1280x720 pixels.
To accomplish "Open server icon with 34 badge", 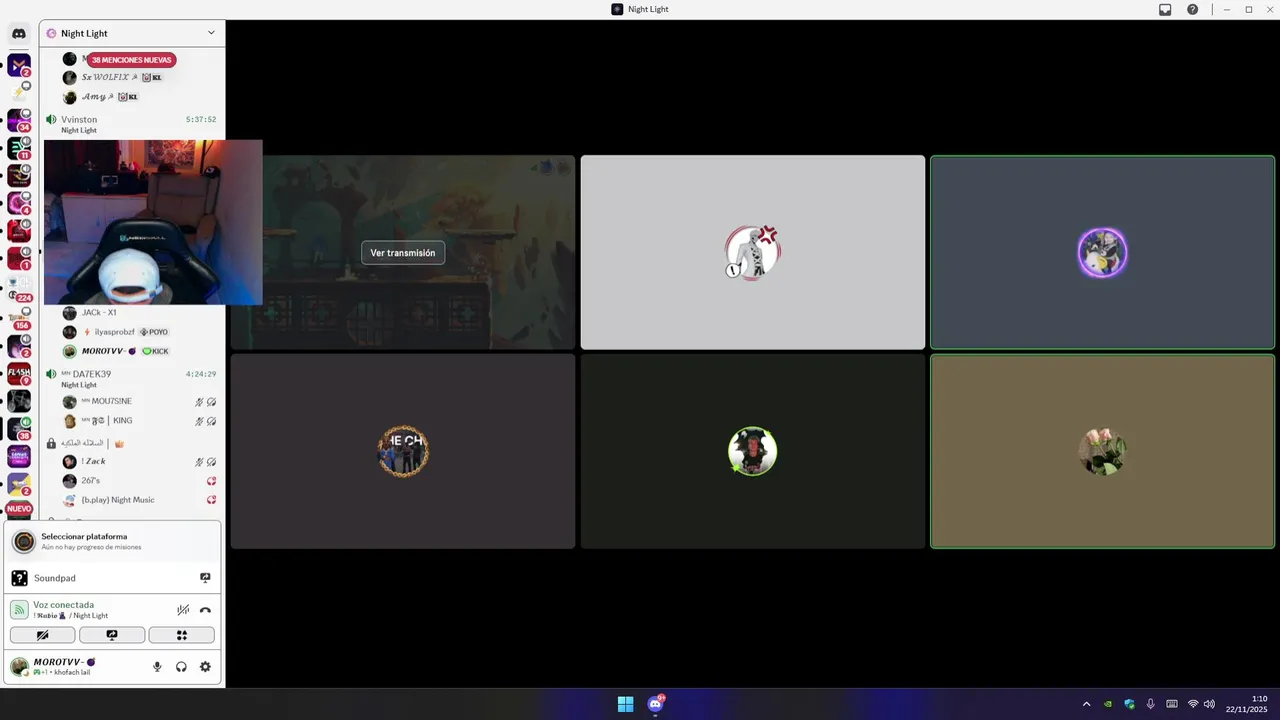I will (19, 121).
